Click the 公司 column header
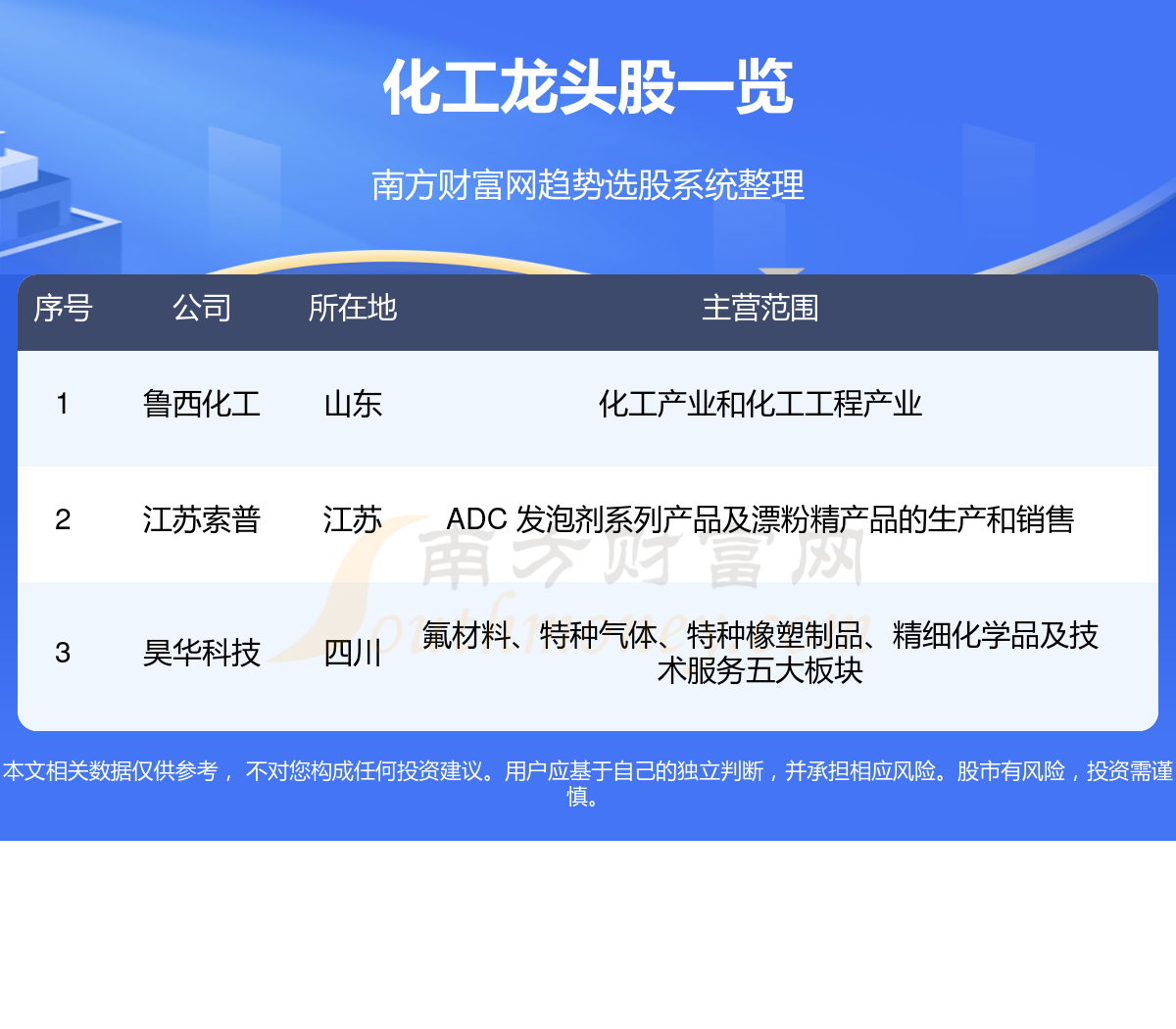This screenshot has width=1176, height=1029. point(202,308)
